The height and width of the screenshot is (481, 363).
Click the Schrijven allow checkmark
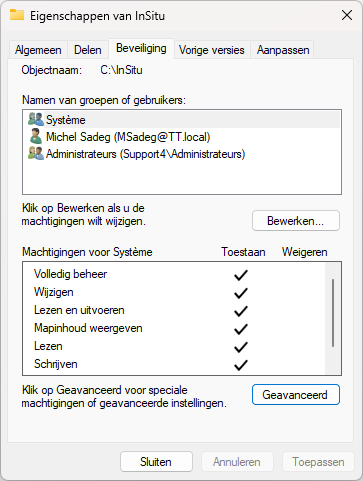tap(240, 365)
